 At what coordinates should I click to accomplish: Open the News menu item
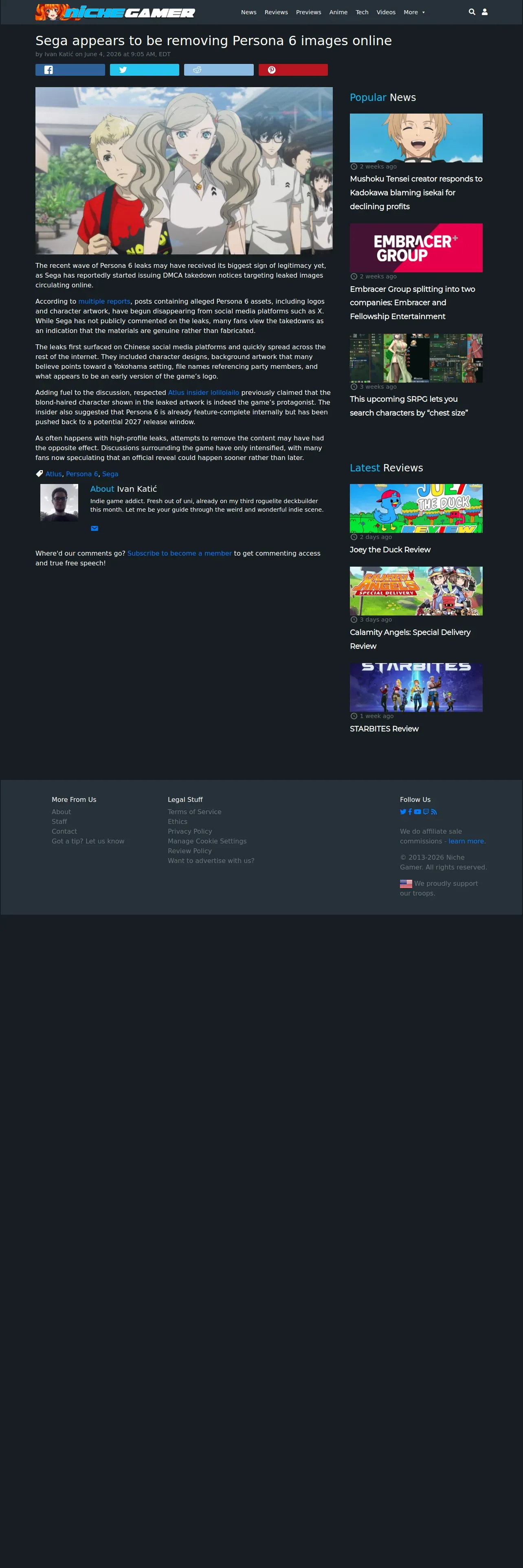(x=248, y=12)
